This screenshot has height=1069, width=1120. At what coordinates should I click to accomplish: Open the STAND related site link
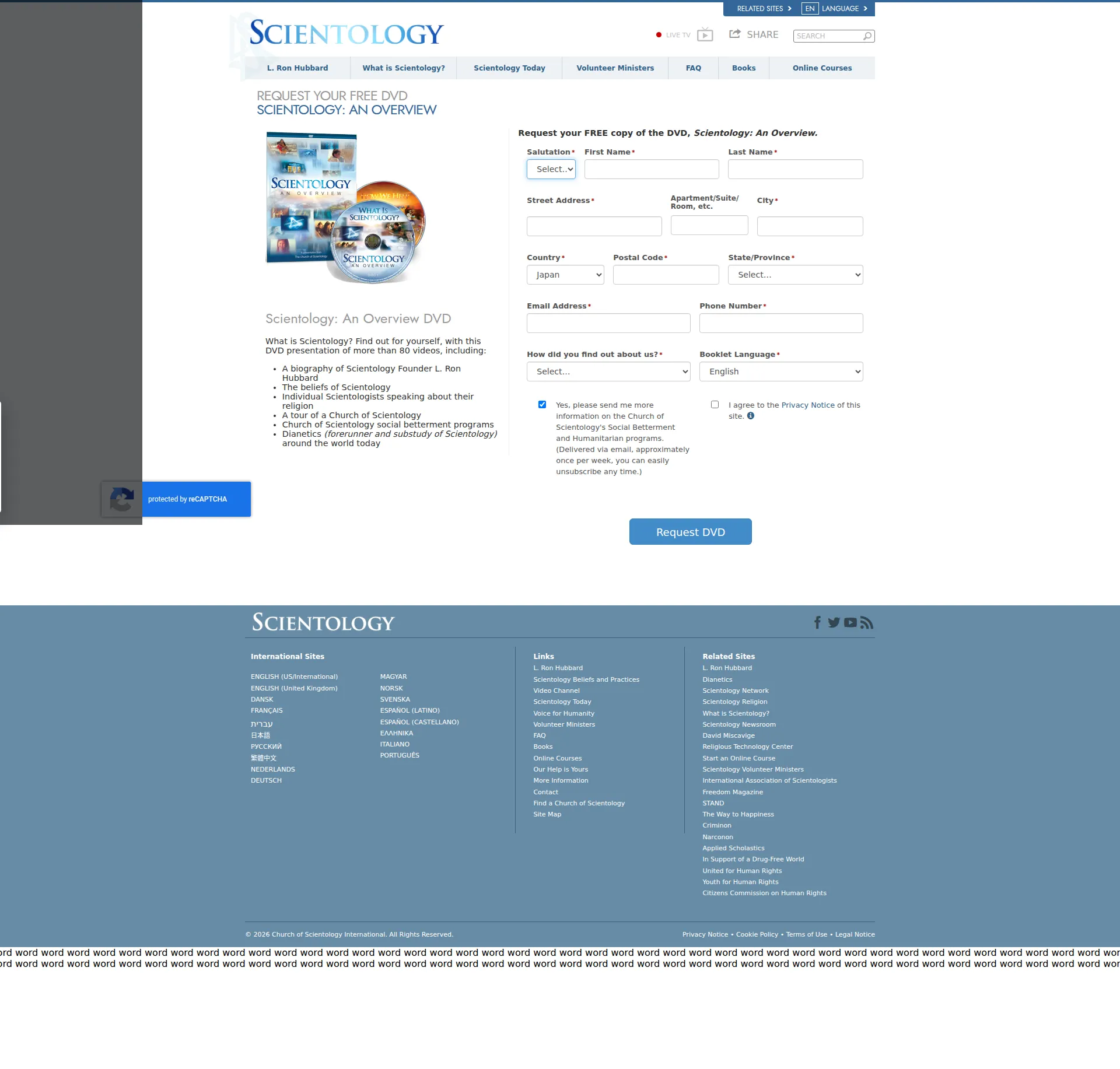tap(713, 803)
